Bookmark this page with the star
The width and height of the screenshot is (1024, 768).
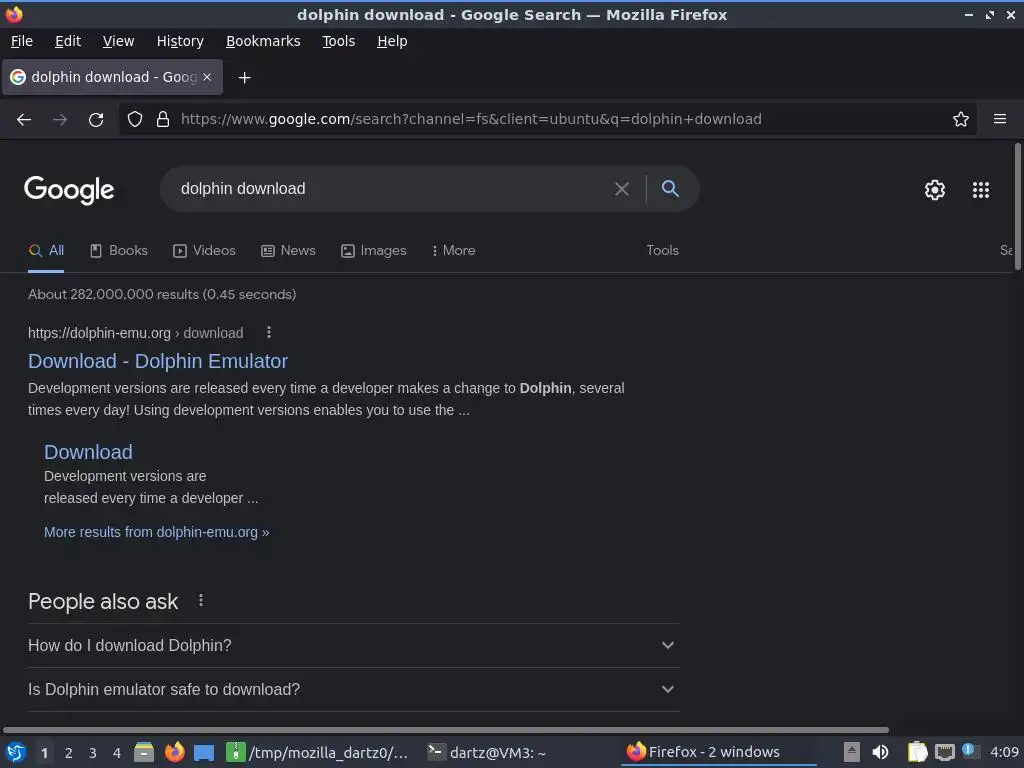tap(961, 119)
